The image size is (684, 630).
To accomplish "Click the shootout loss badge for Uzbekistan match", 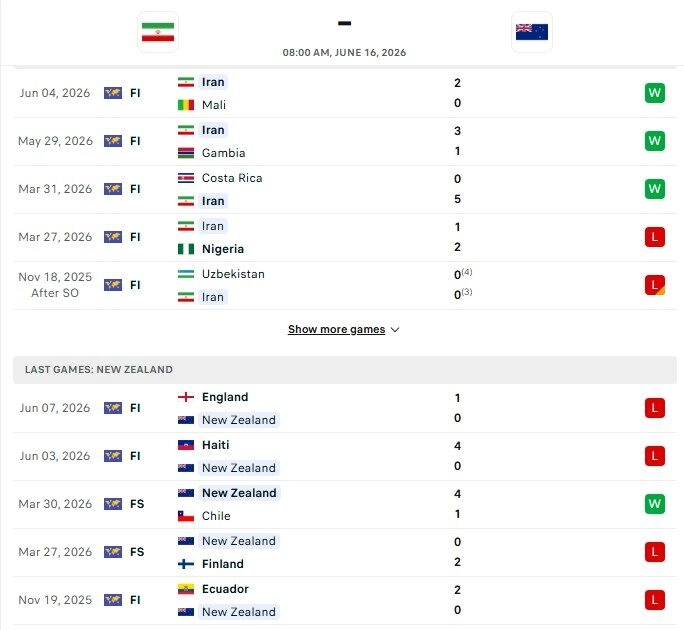I will (x=654, y=285).
